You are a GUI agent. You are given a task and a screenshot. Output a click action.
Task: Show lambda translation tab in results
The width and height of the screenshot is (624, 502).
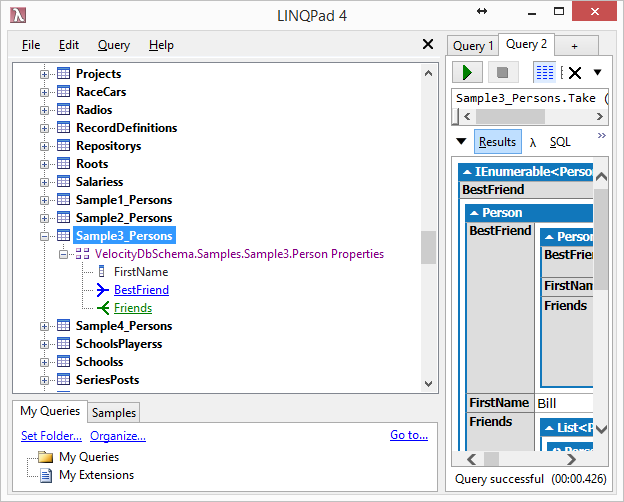pyautogui.click(x=533, y=143)
